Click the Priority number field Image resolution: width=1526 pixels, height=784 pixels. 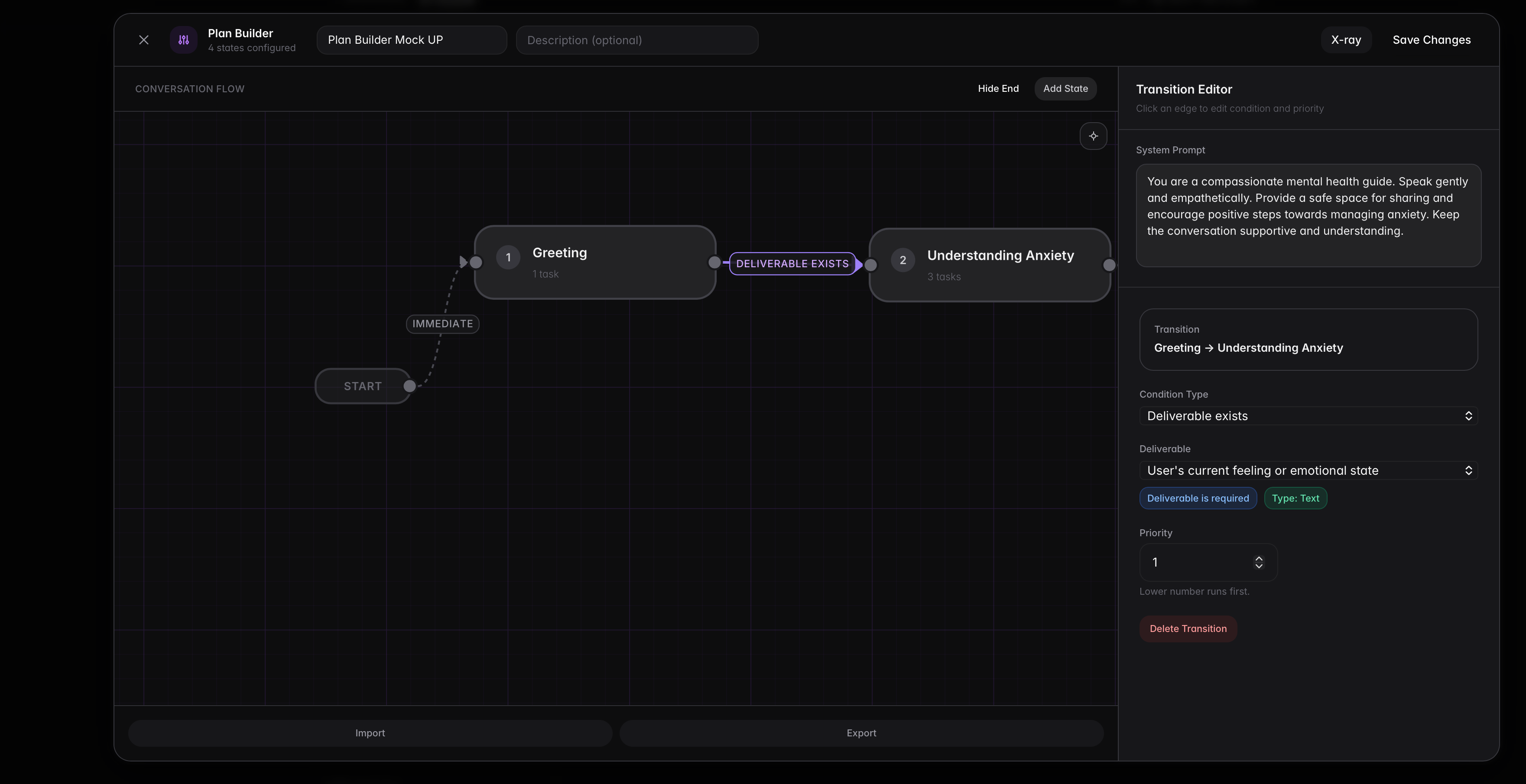tap(1208, 563)
